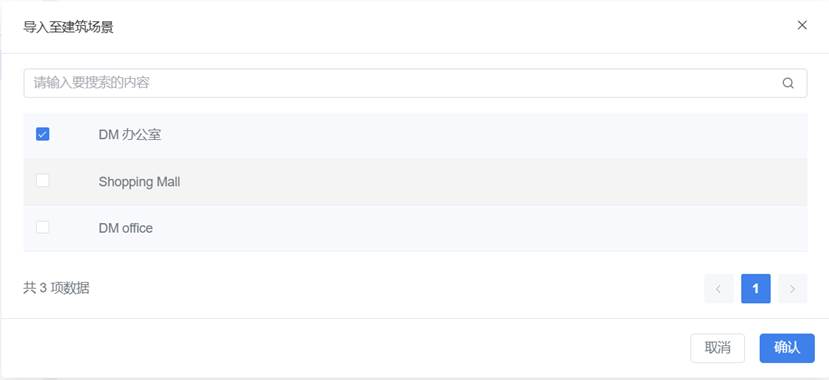Tick the Shopping Mall checkbox
Viewport: 829px width, 380px height.
point(43,181)
